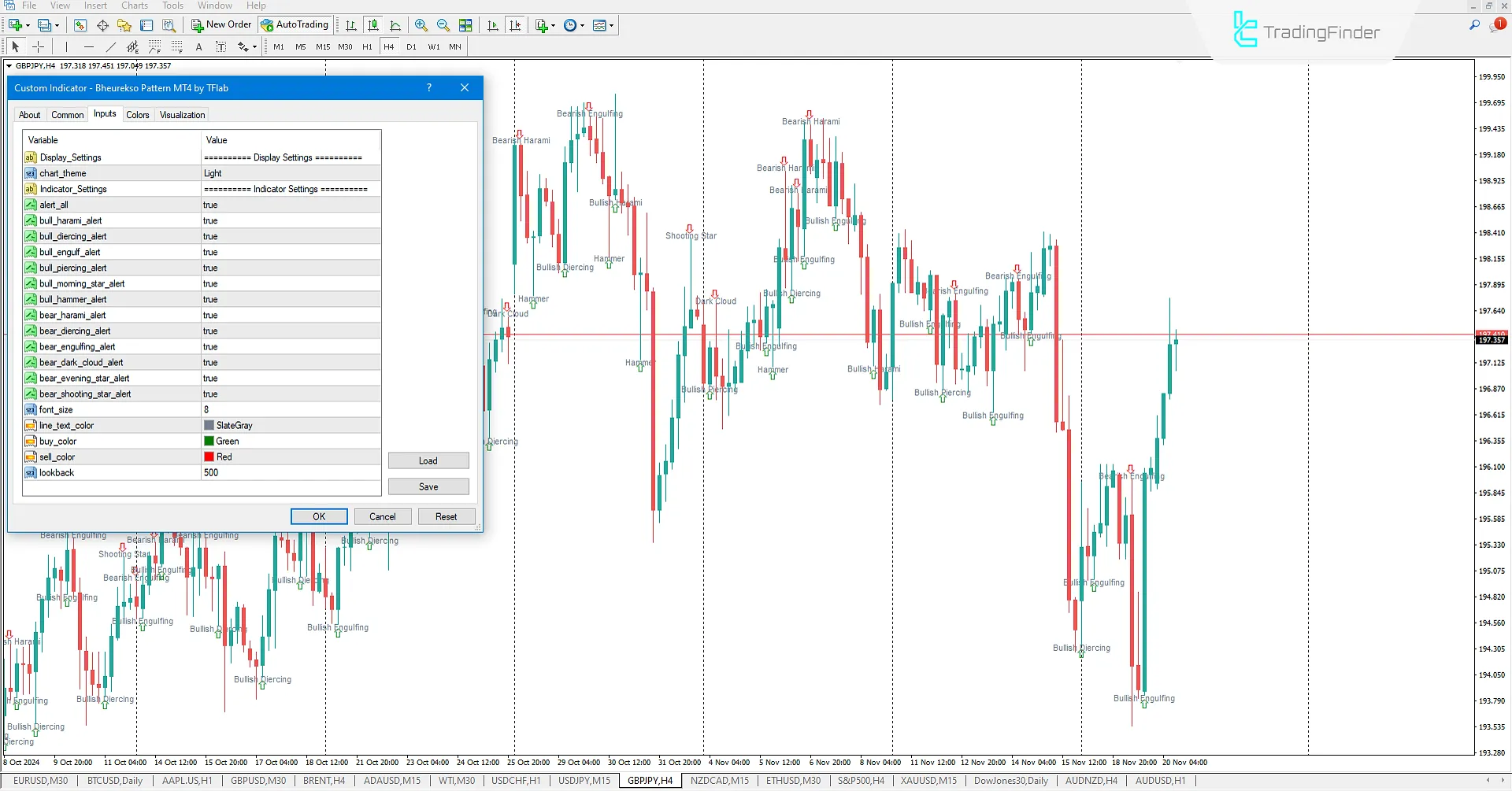The image size is (1512, 791).
Task: Enable chart auto scroll
Action: [493, 24]
